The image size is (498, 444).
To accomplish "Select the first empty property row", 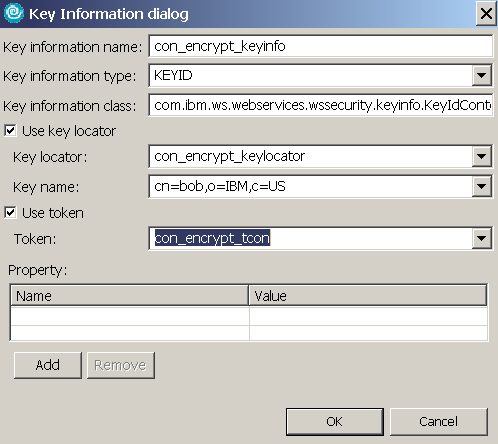I will click(249, 316).
